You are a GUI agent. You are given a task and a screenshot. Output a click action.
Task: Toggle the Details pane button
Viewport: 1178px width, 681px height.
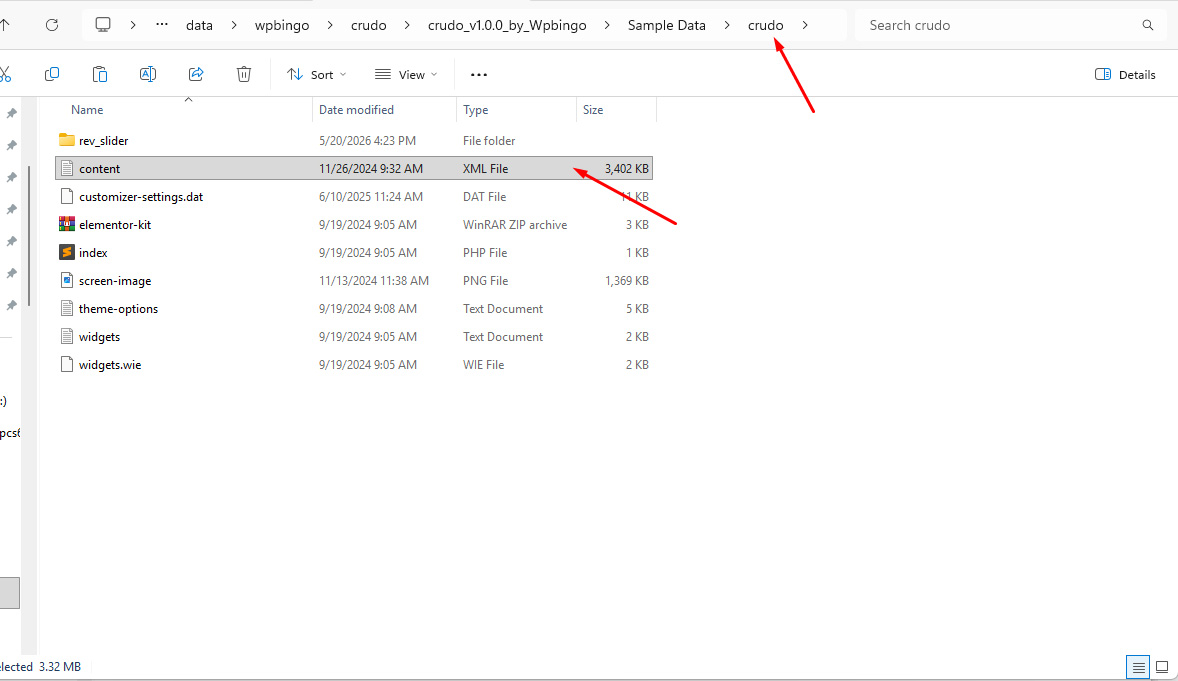pos(1125,74)
